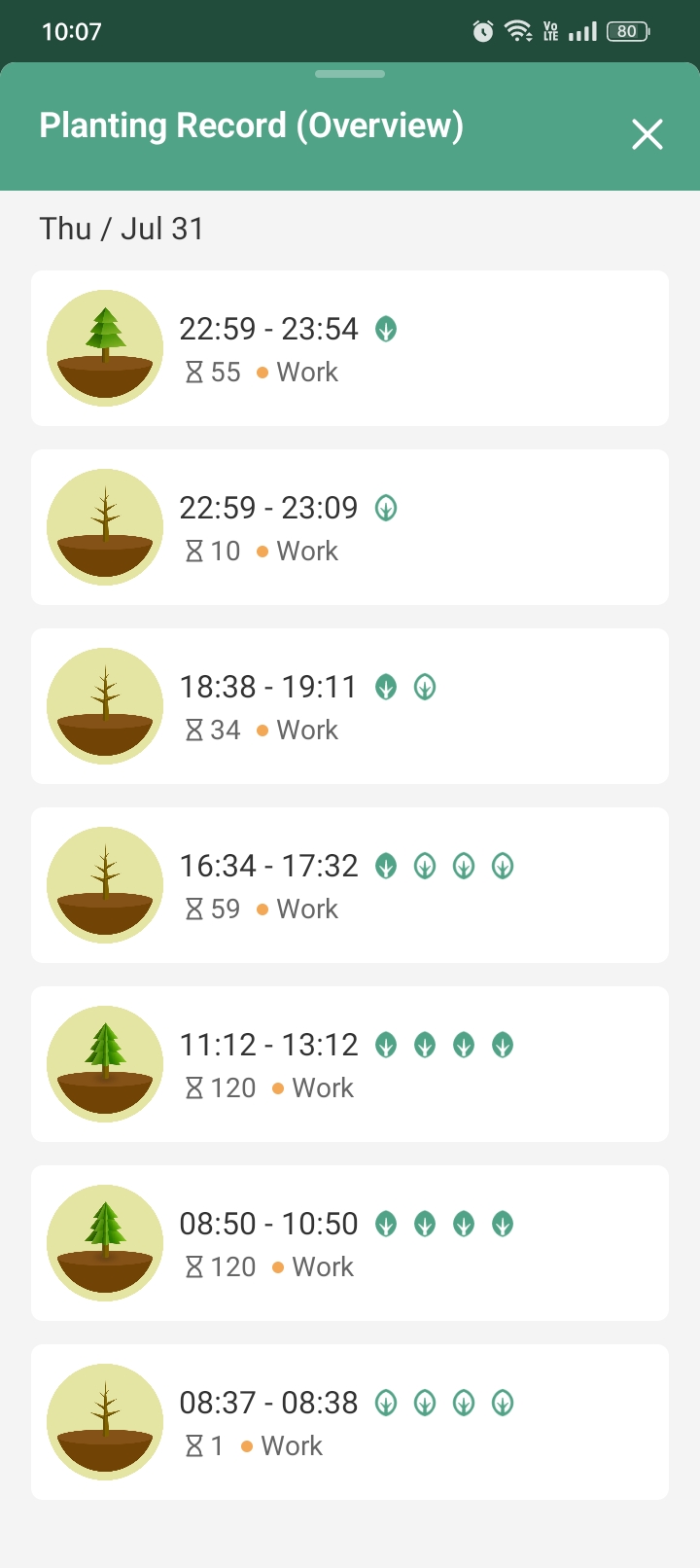Tap the withered tree icon for 08:37 - 08:38
The image size is (700, 1568).
[x=105, y=1422]
